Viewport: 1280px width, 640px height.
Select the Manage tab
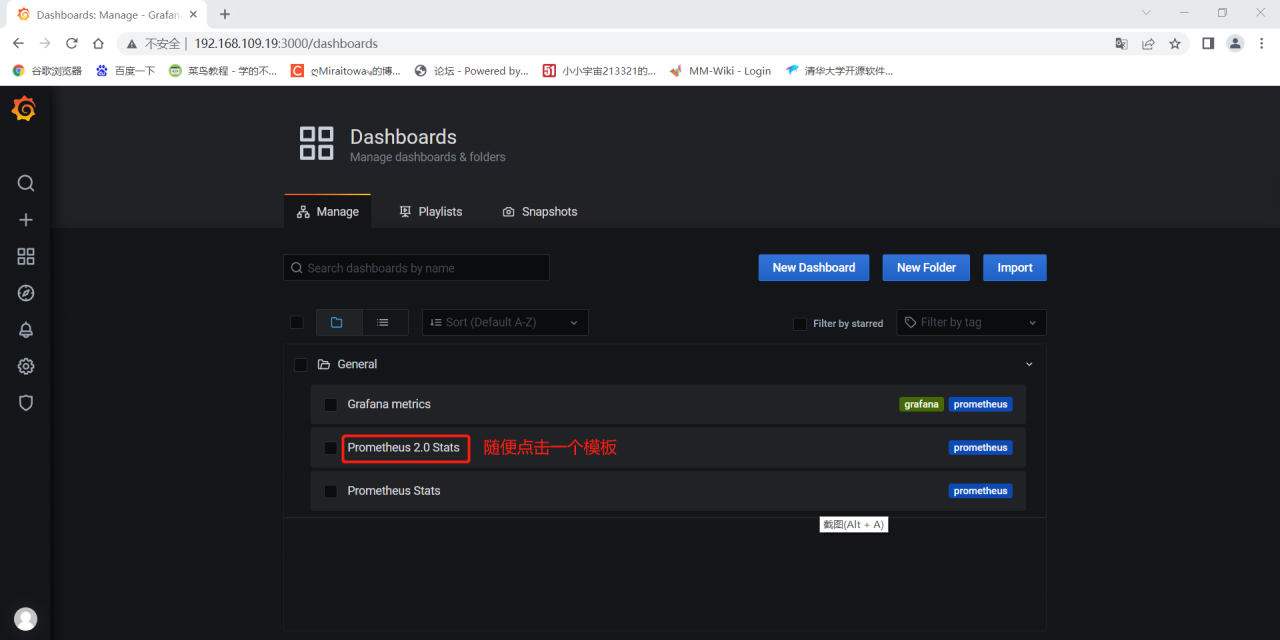328,212
